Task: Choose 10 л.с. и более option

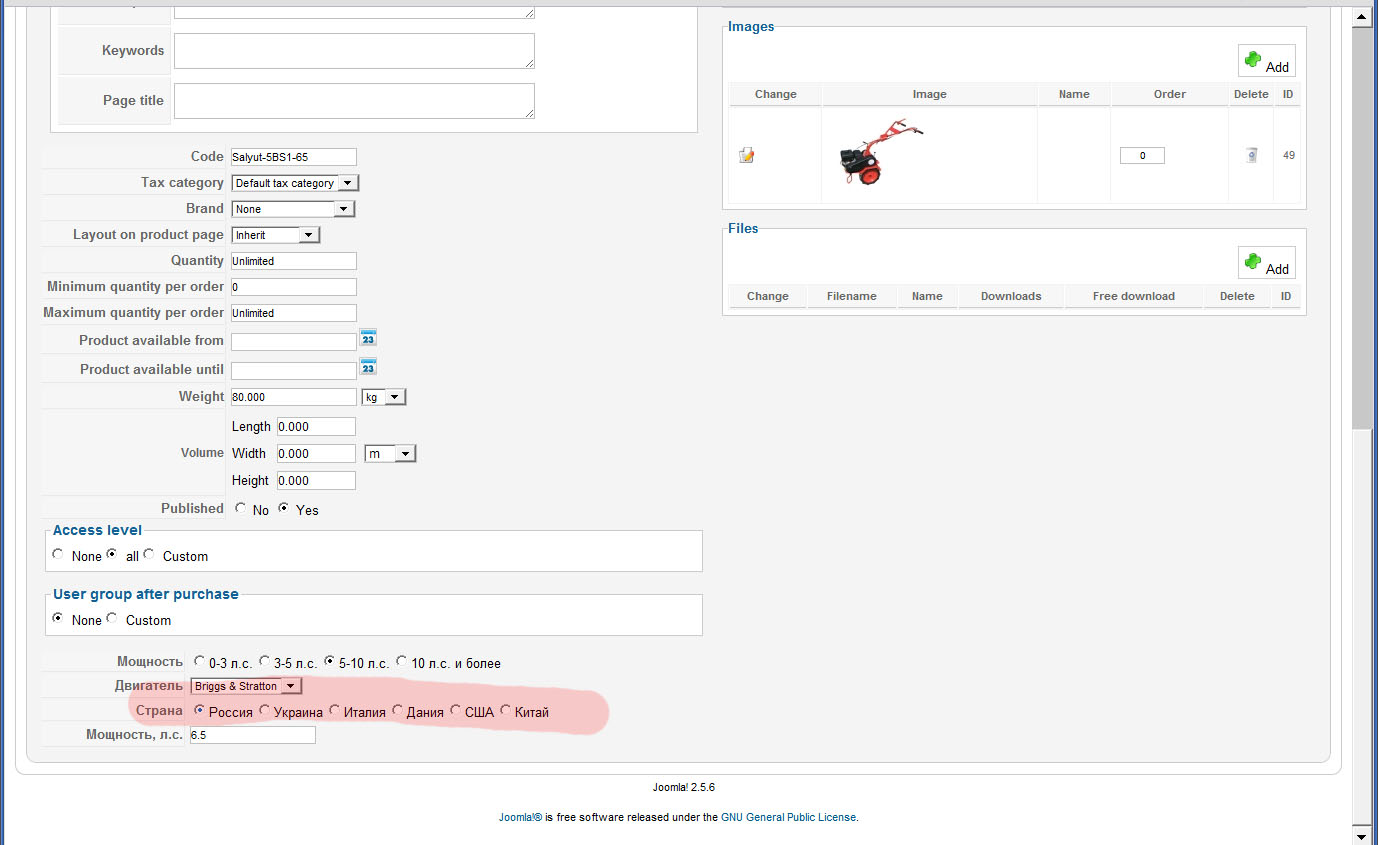Action: [401, 661]
